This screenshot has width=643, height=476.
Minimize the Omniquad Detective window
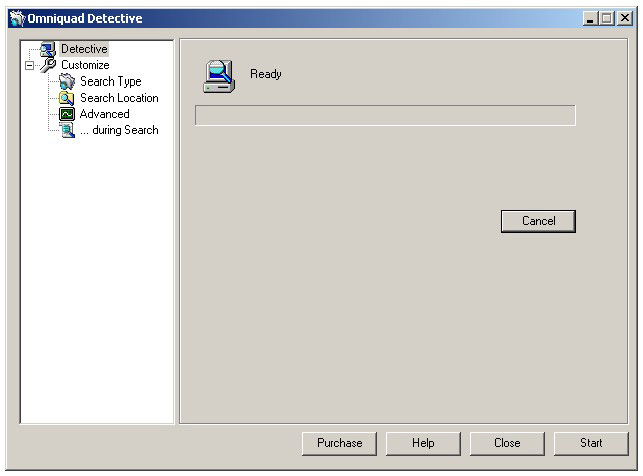click(x=591, y=18)
